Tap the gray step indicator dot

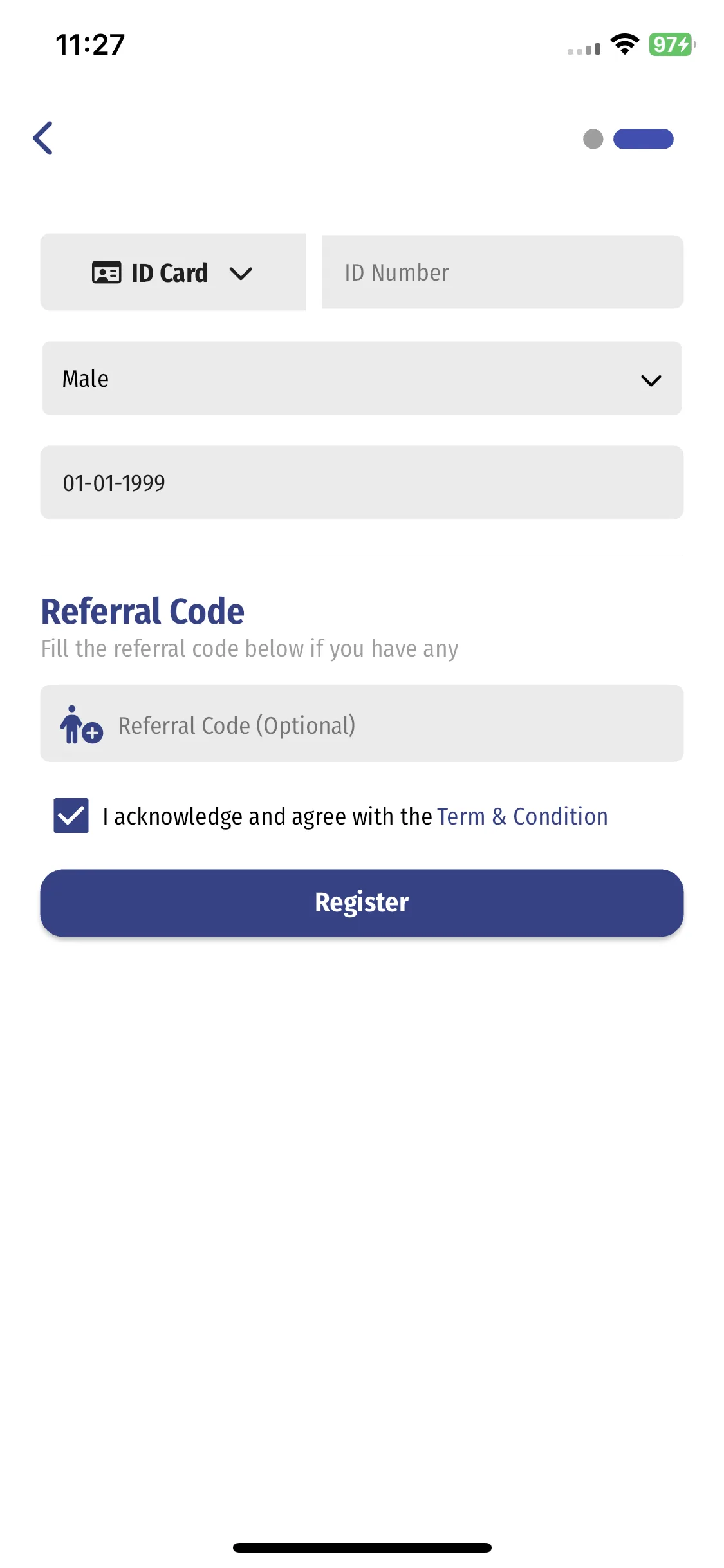pyautogui.click(x=593, y=139)
